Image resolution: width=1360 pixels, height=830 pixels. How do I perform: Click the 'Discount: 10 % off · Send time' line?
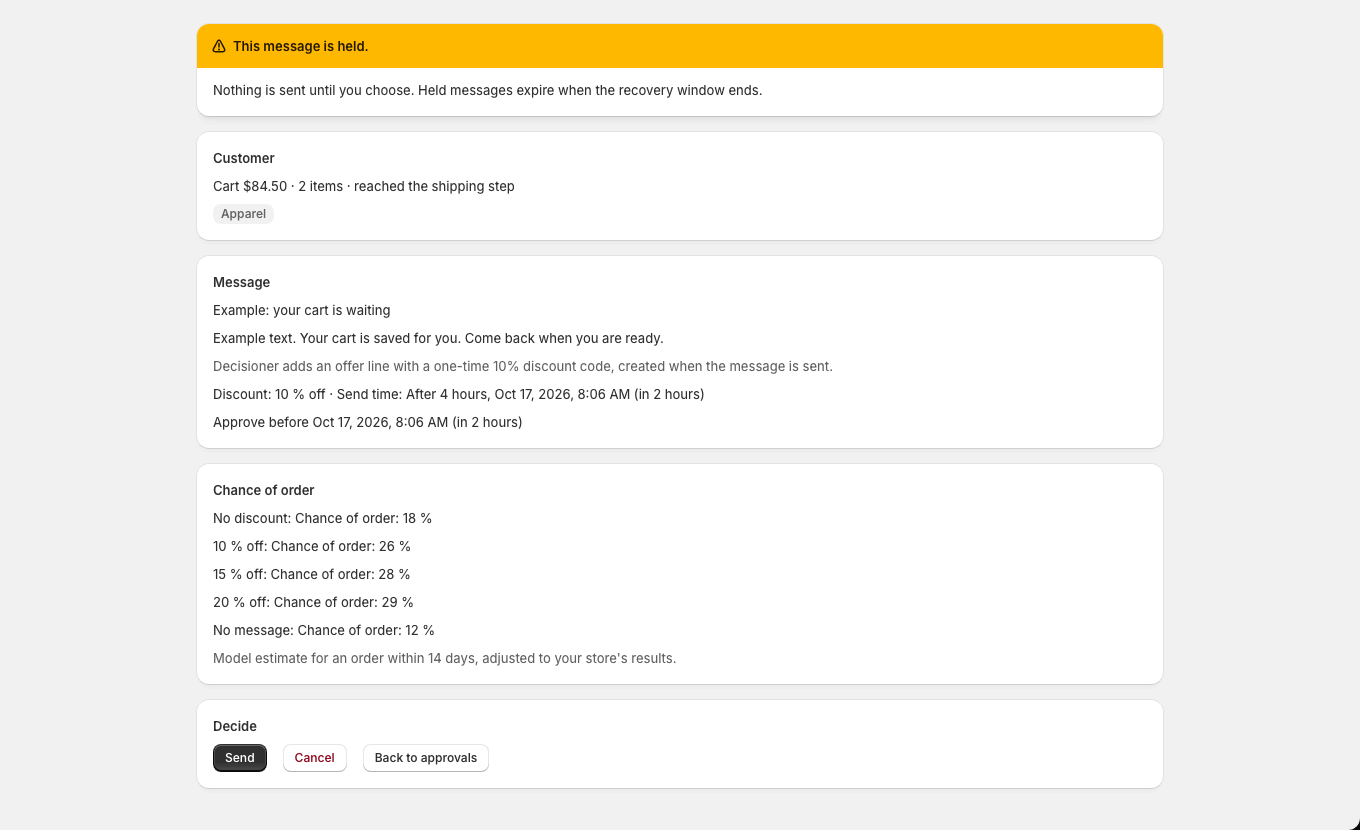[x=459, y=394]
